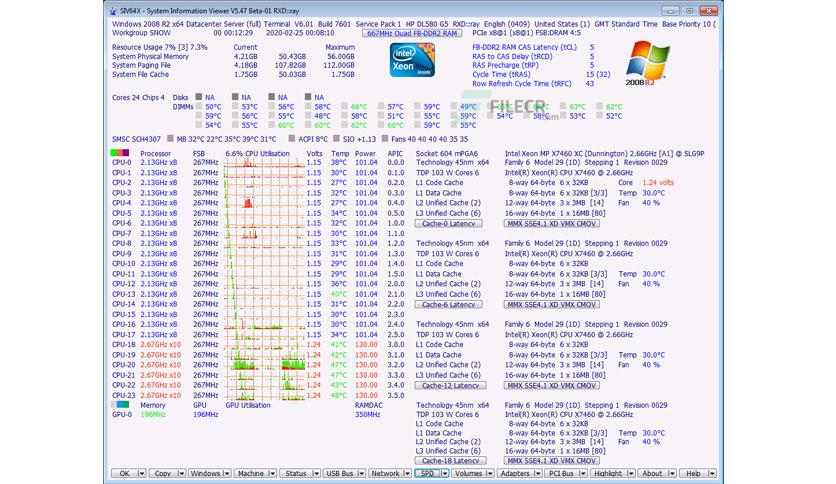The image size is (836, 484).
Task: Toggle the DIMM 50°C sensor box
Action: click(x=199, y=107)
